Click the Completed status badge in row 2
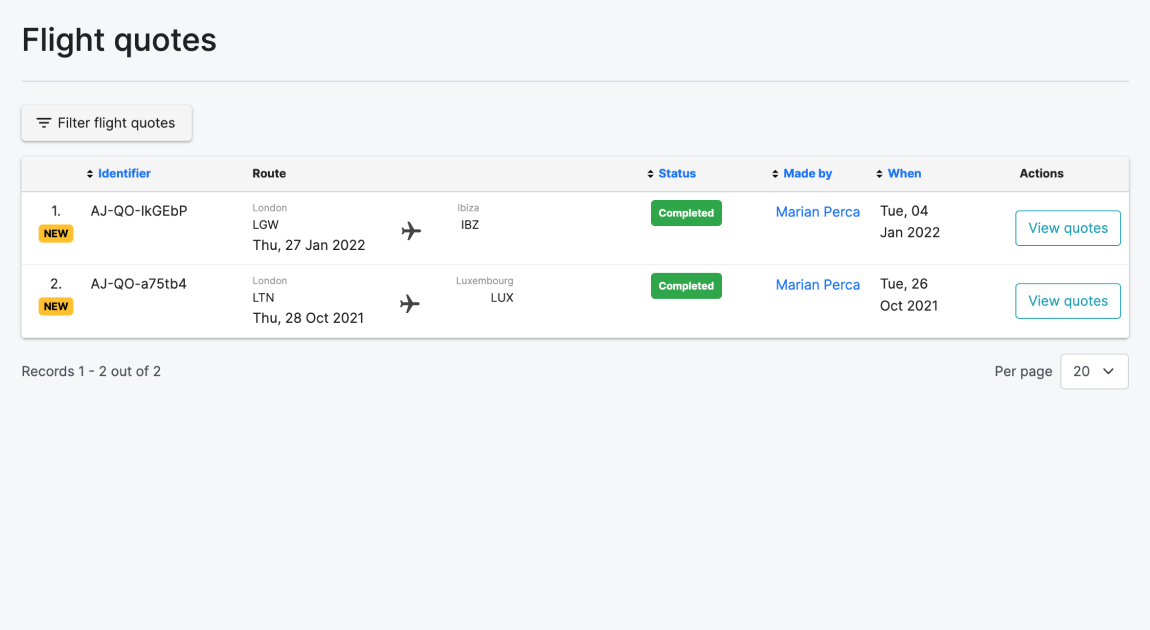Image resolution: width=1150 pixels, height=630 pixels. pos(686,286)
